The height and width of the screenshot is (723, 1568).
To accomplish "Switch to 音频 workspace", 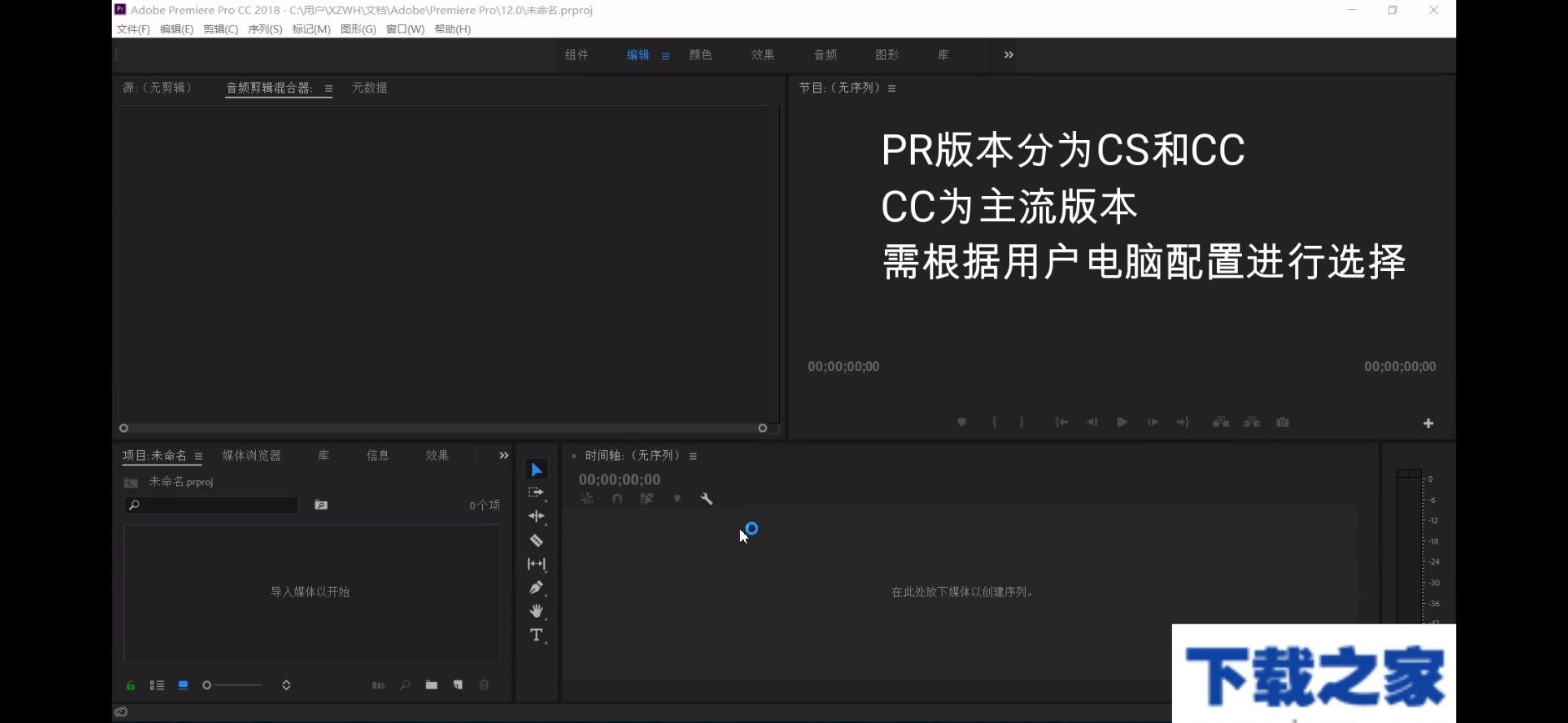I will point(825,55).
